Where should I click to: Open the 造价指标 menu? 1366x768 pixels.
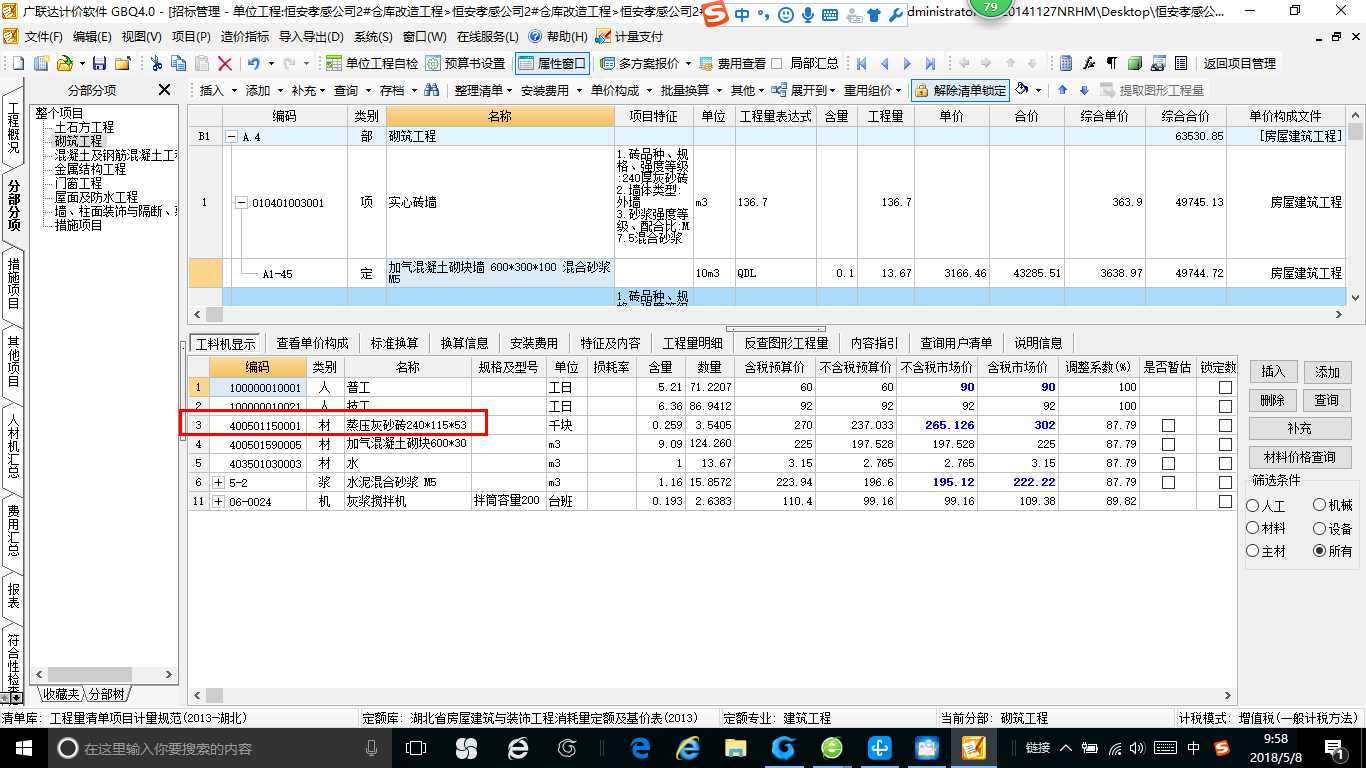(245, 36)
